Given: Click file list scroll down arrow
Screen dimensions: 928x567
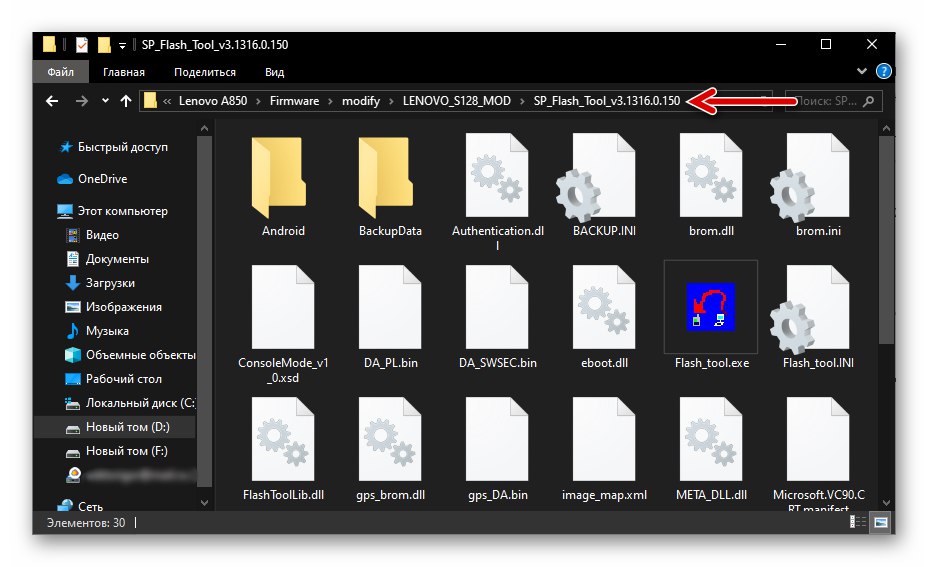Looking at the screenshot, I should (x=886, y=503).
